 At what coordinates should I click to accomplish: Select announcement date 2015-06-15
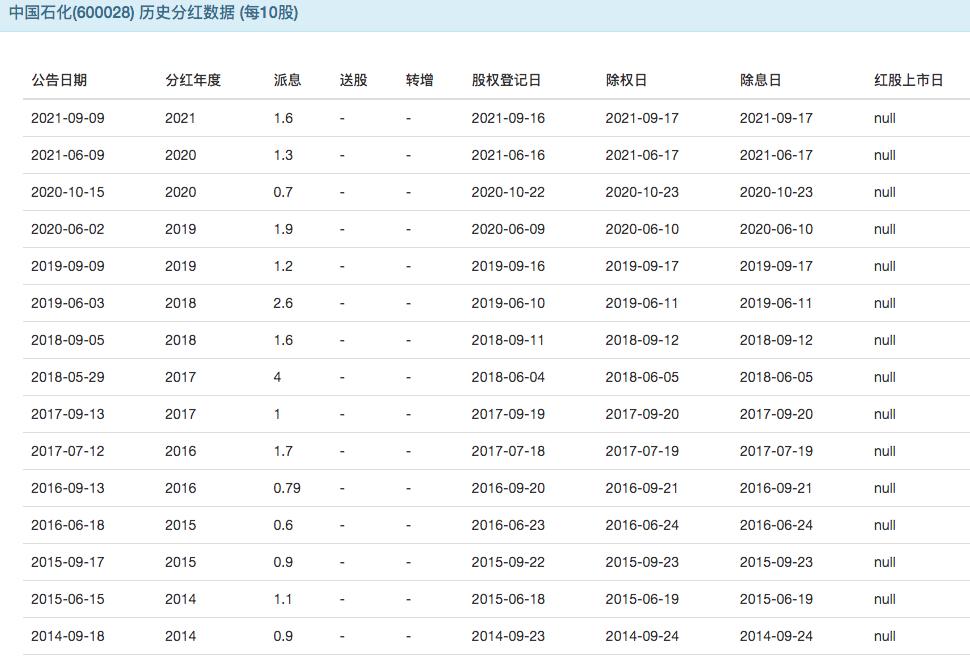tap(68, 599)
